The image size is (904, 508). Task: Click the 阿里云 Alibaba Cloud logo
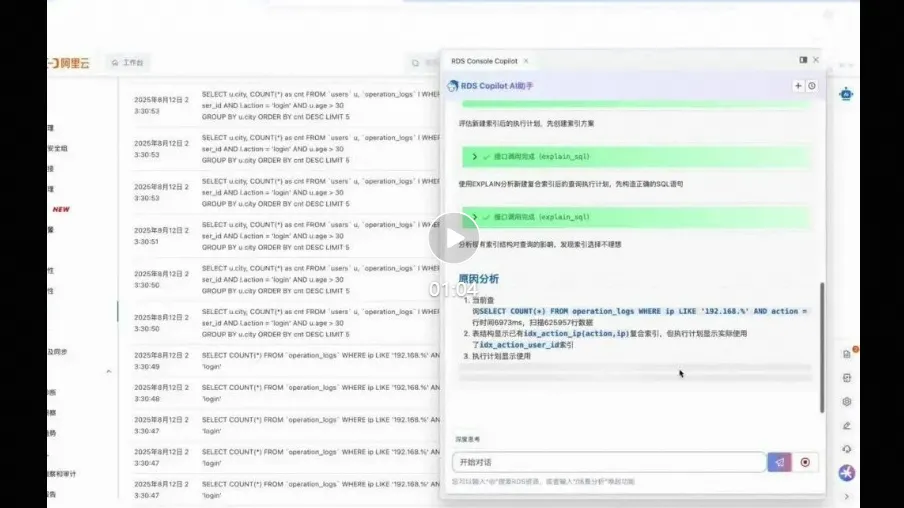[69, 63]
